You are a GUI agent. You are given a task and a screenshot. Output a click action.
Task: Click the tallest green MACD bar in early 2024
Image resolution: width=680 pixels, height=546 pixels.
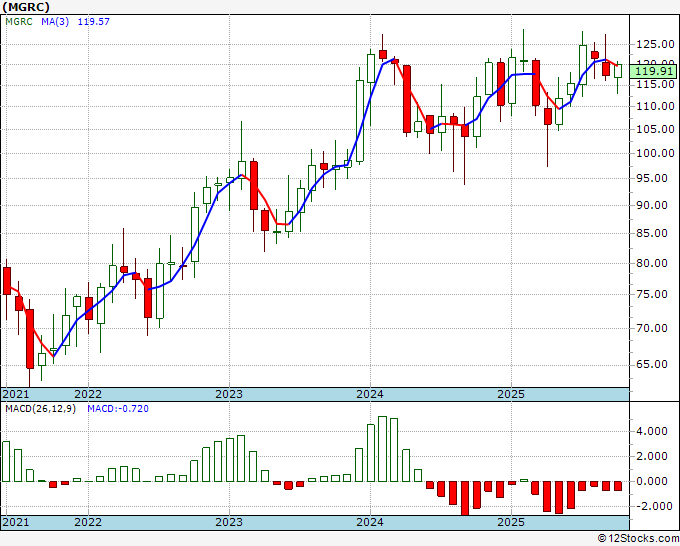(382, 449)
